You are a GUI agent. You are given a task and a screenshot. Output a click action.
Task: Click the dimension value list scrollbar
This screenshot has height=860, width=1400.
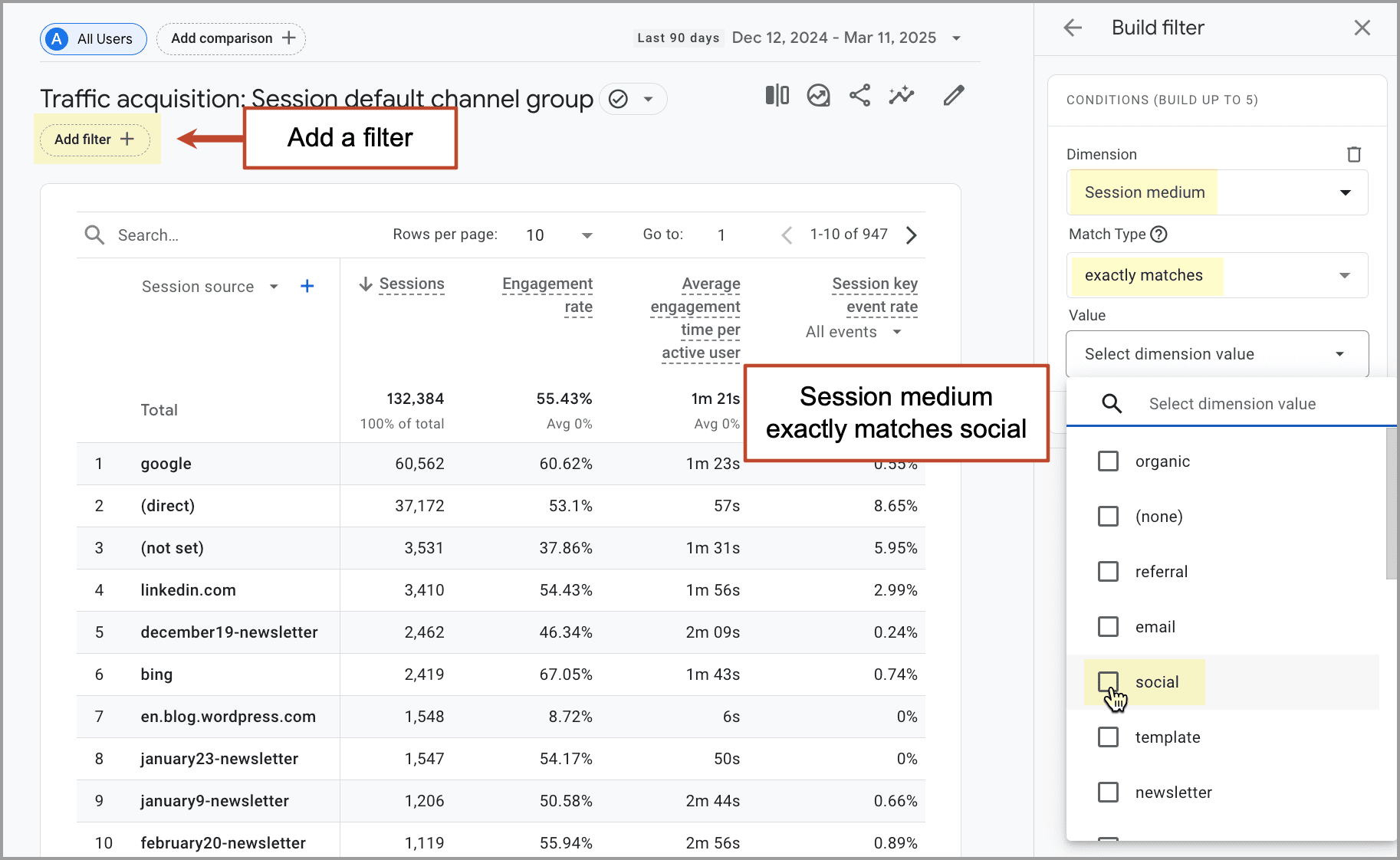(1391, 504)
